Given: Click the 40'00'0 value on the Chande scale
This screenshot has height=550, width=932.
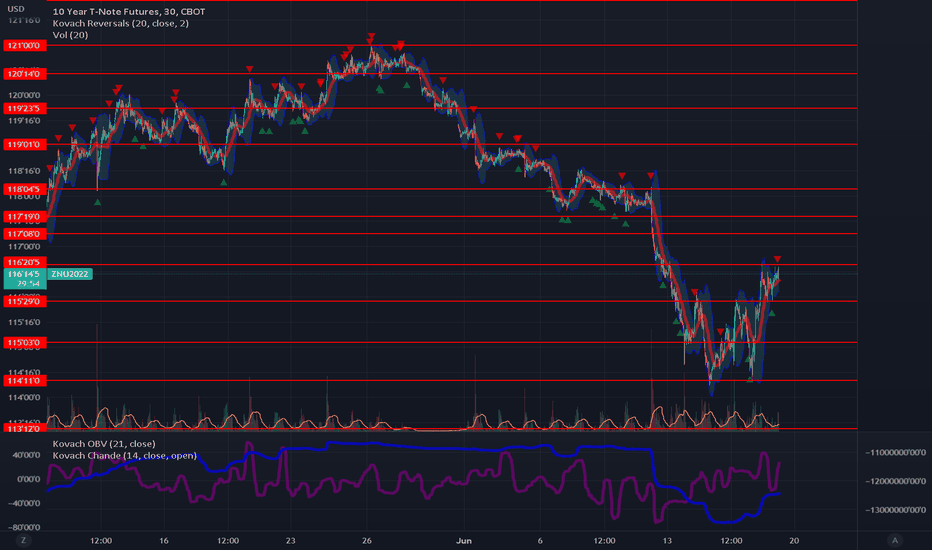Looking at the screenshot, I should pyautogui.click(x=27, y=455).
